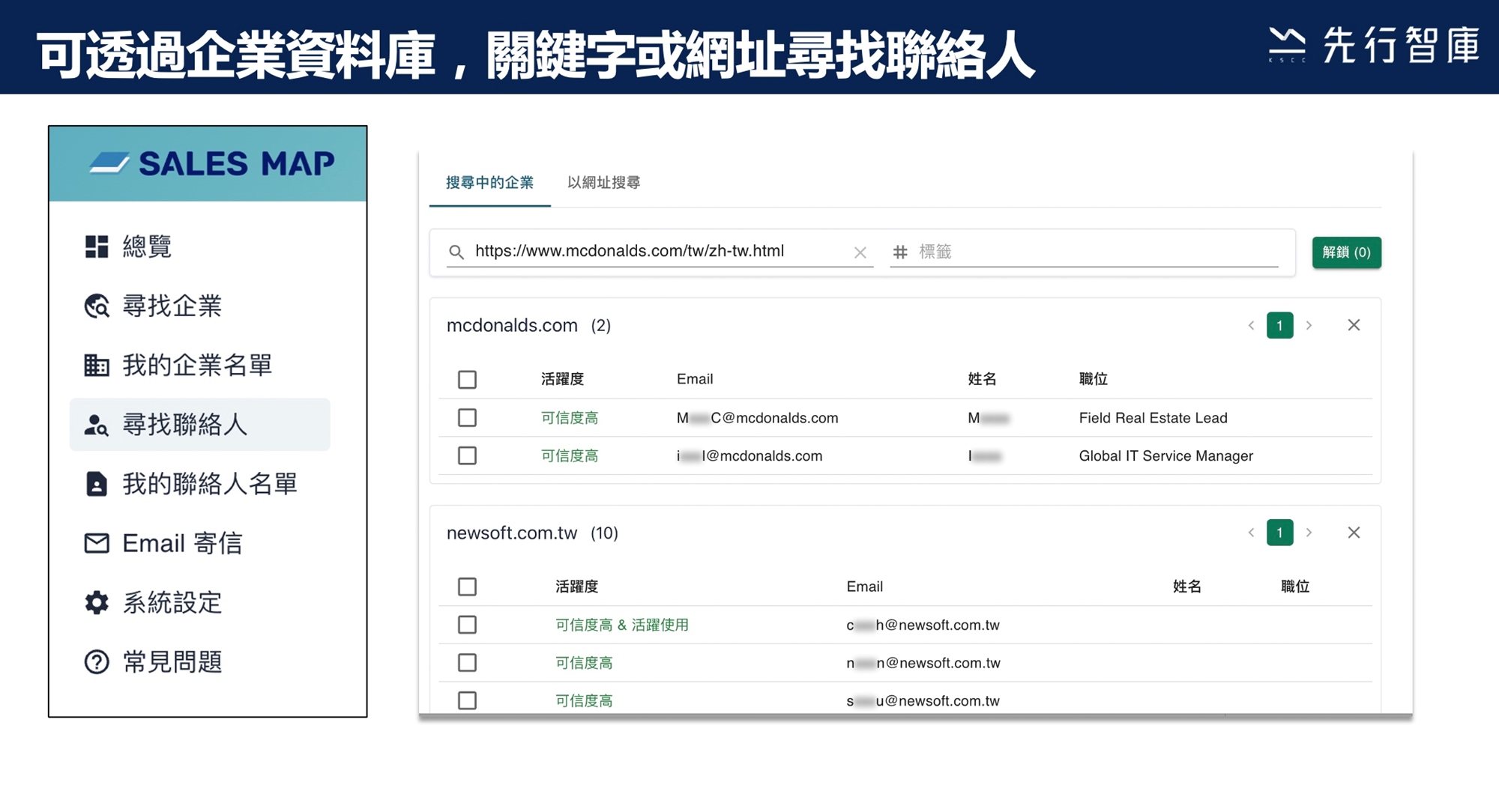Check the Field Real Estate Lead row checkbox
Image resolution: width=1499 pixels, height=812 pixels.
coord(467,418)
